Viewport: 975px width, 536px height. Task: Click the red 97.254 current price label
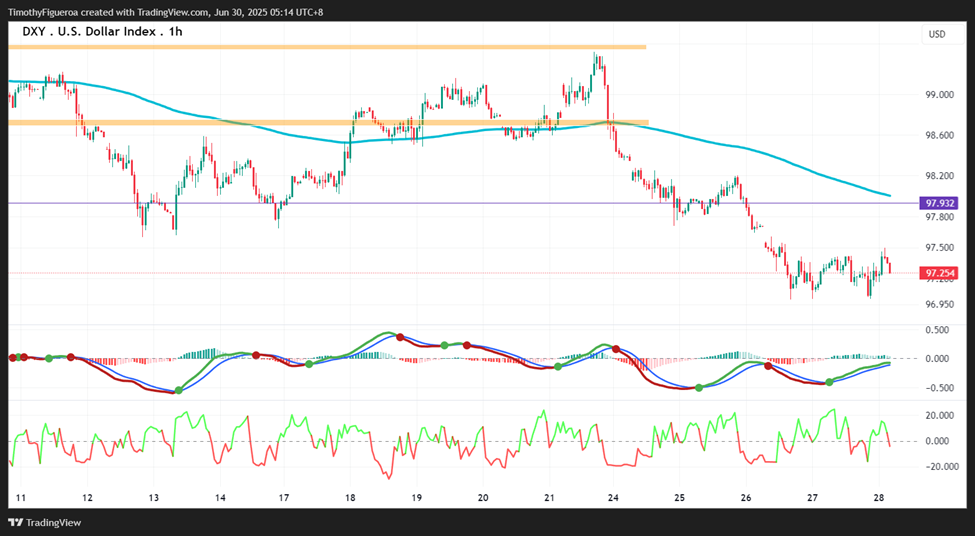click(x=940, y=273)
